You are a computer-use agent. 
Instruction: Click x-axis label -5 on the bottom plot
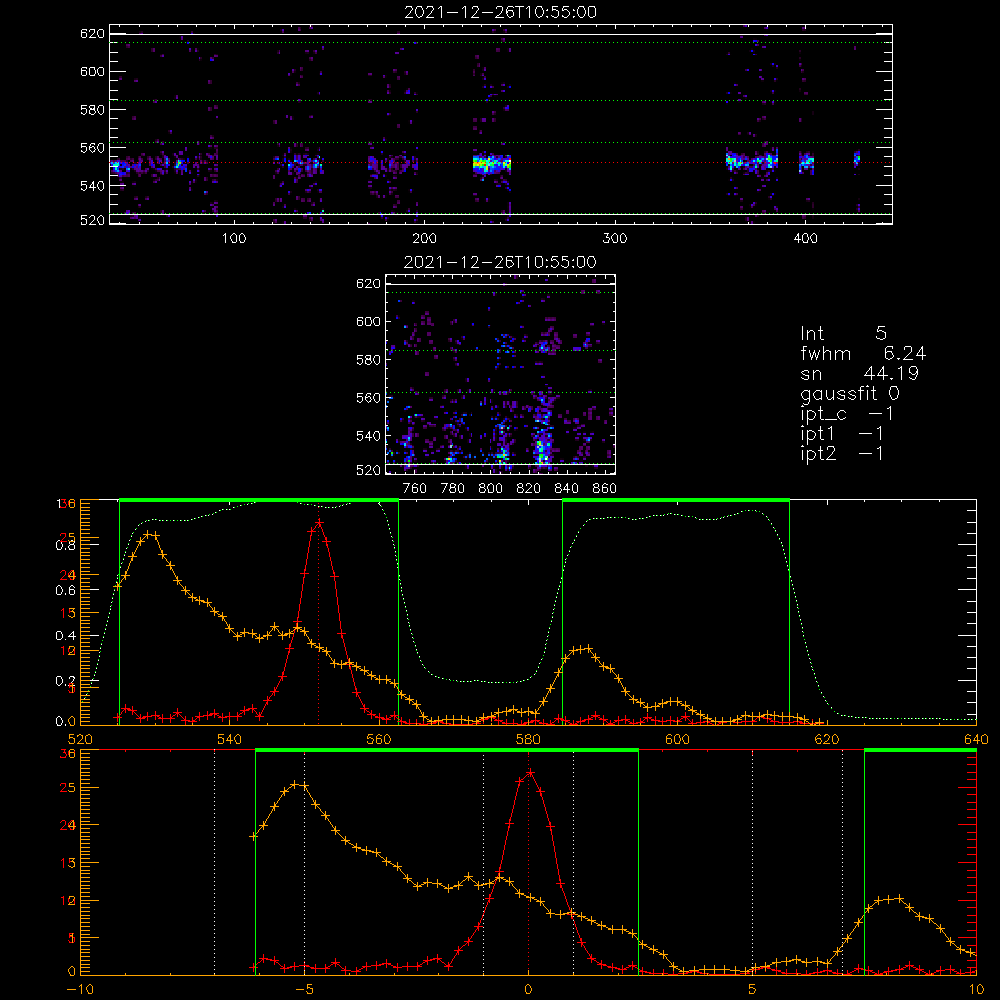(x=304, y=990)
